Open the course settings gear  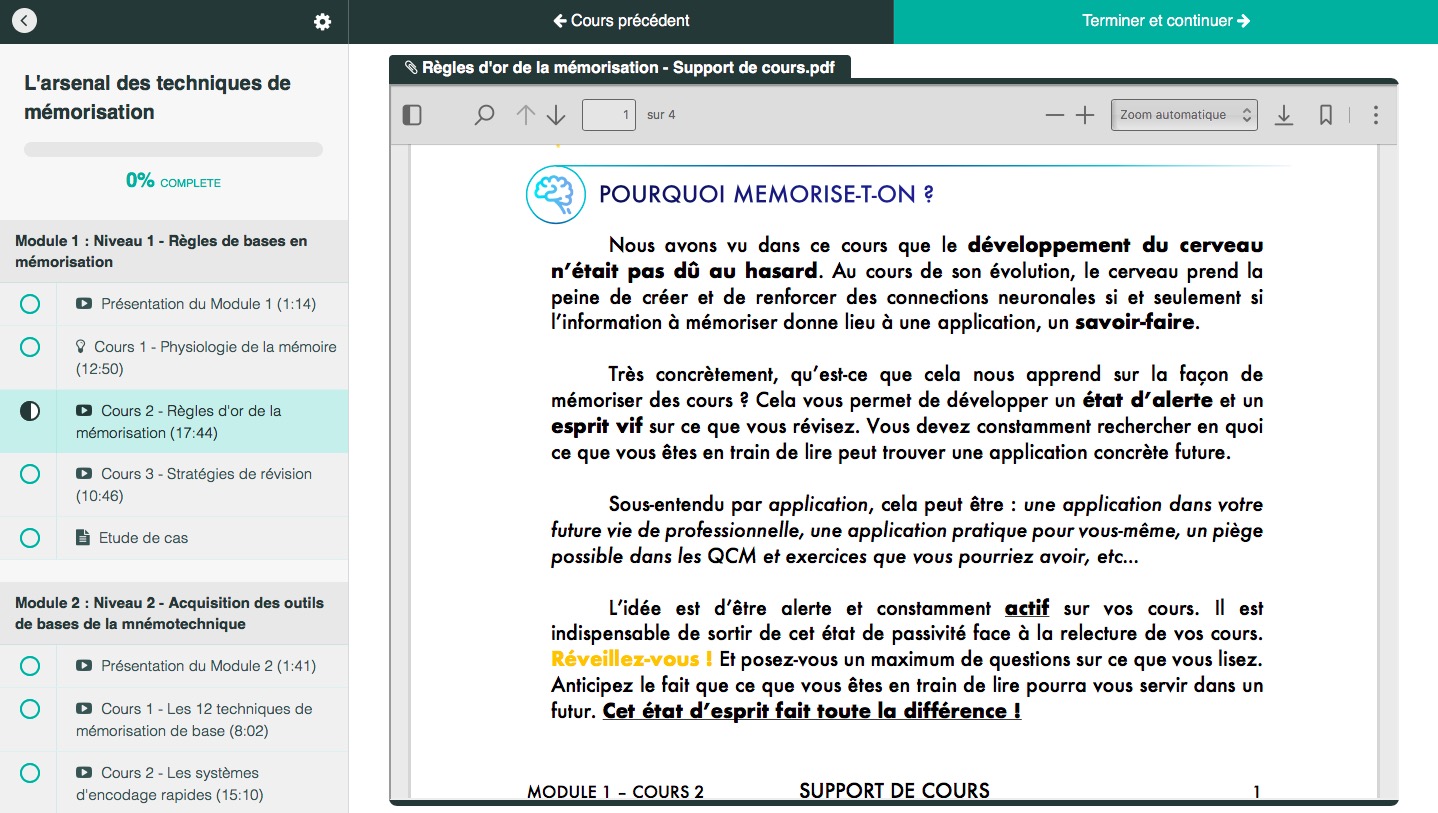(322, 22)
